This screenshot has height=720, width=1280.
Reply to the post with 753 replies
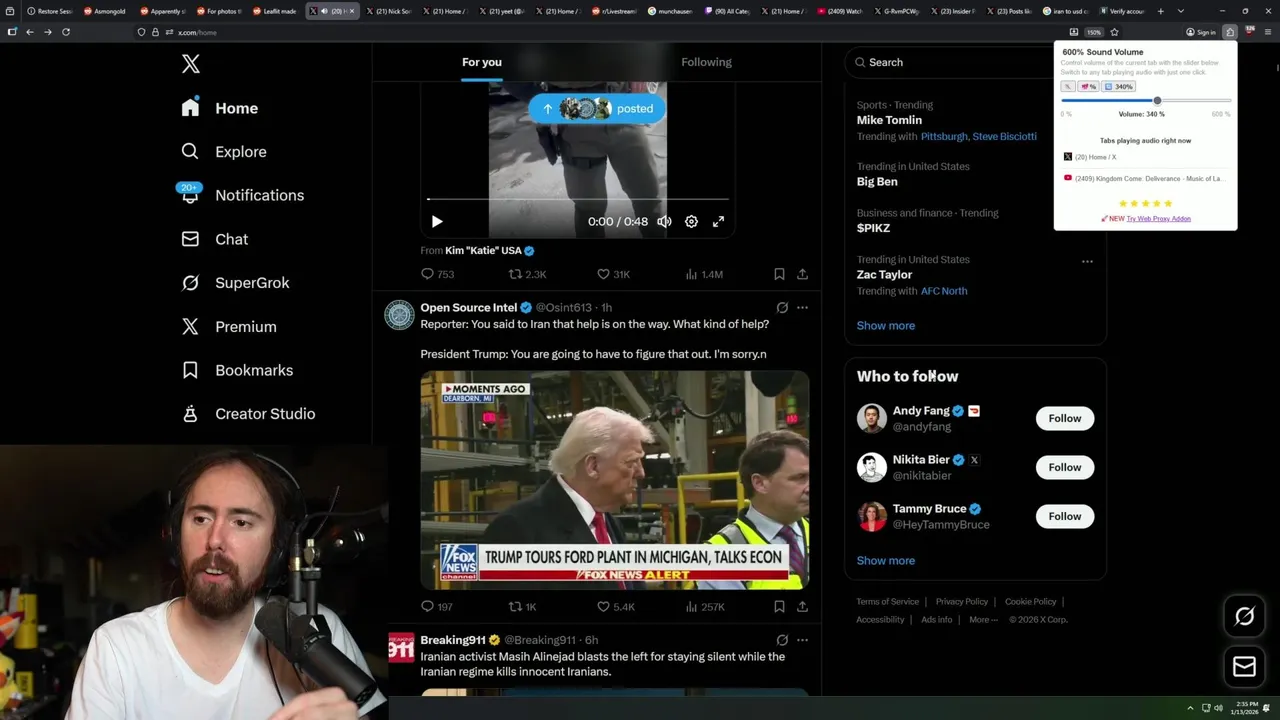437,274
